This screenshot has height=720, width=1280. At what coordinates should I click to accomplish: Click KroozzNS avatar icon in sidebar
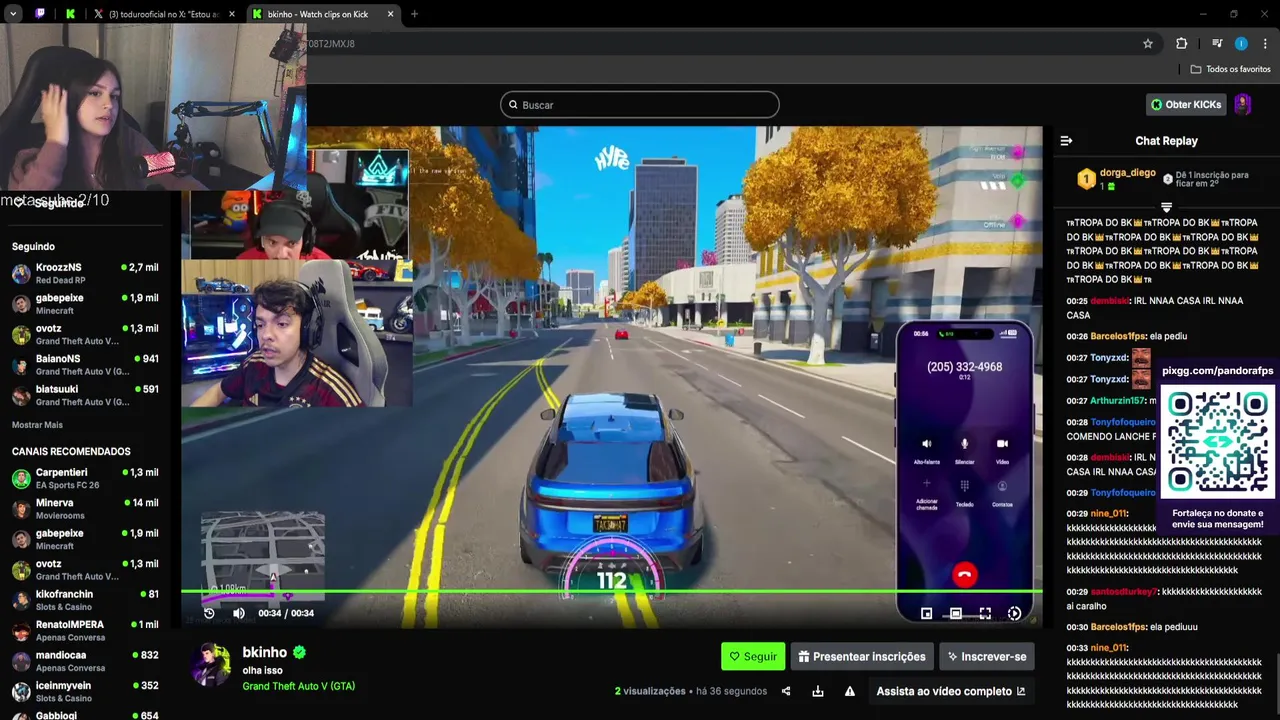pyautogui.click(x=21, y=274)
